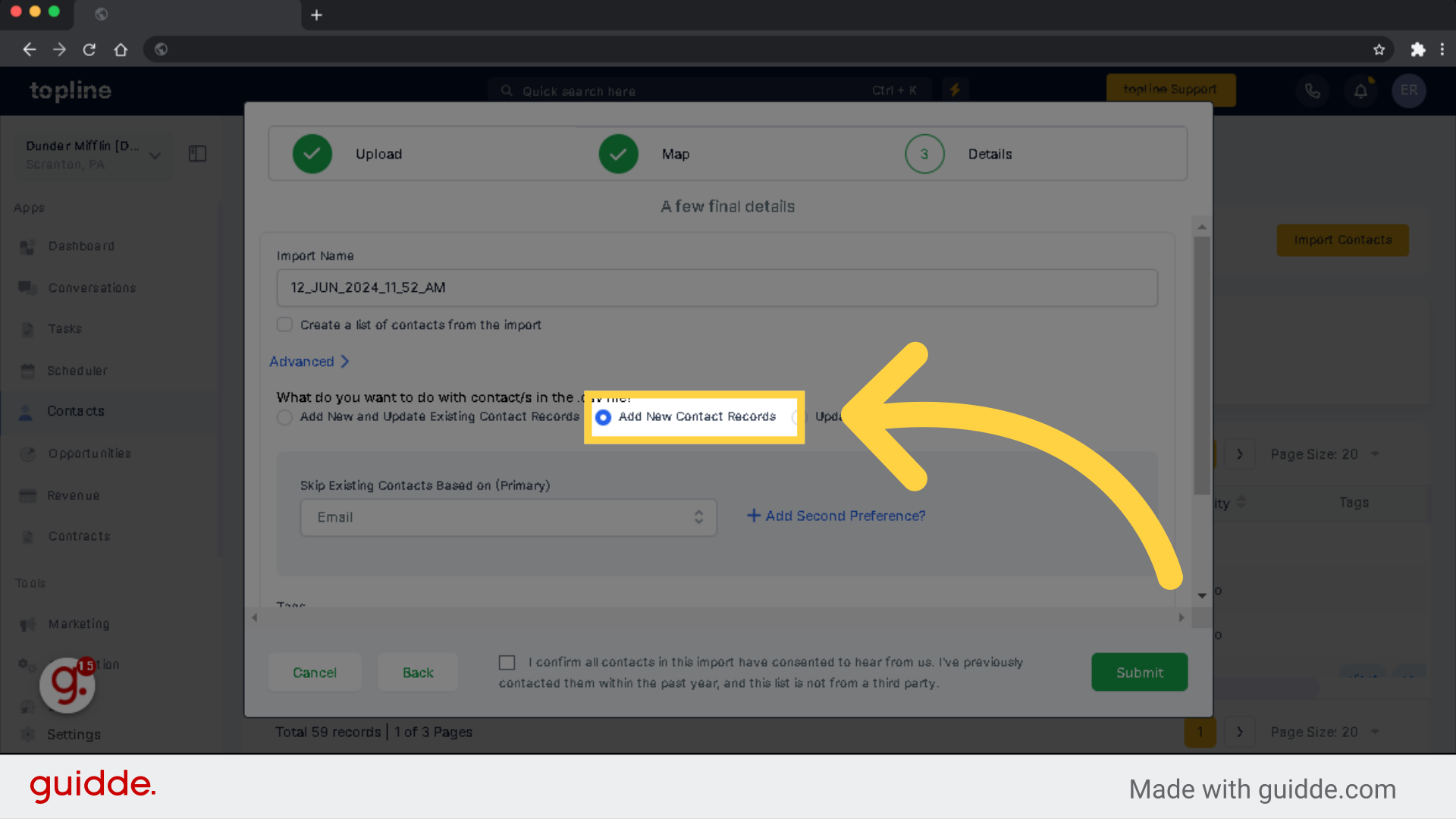Click the Import Contacts button

tap(1343, 240)
